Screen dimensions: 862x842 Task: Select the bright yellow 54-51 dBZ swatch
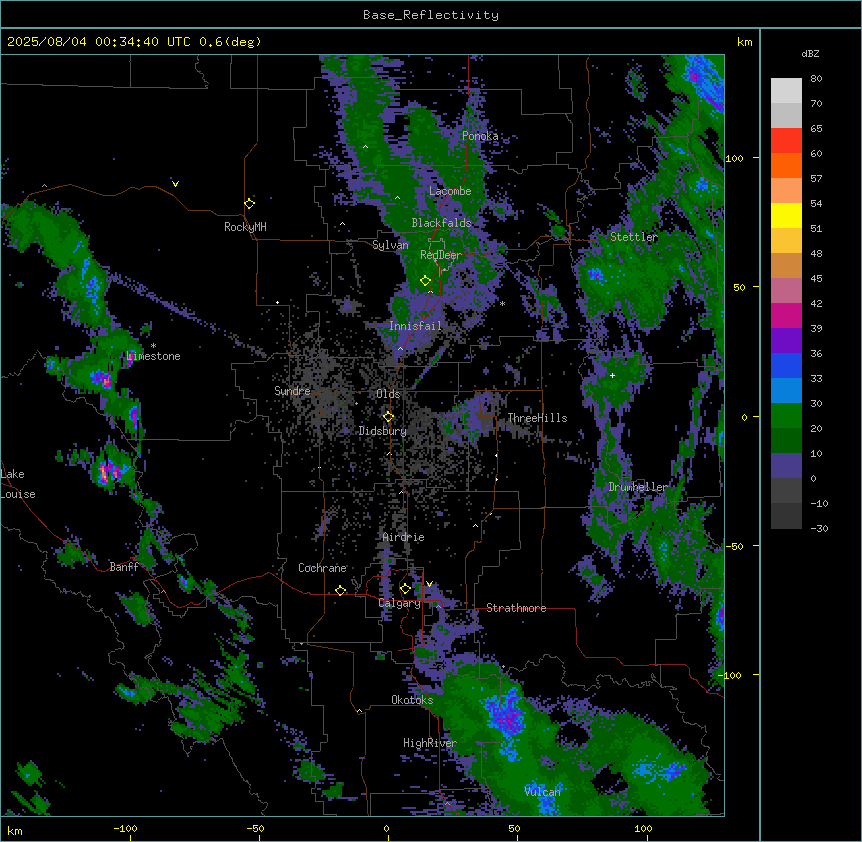(x=786, y=215)
